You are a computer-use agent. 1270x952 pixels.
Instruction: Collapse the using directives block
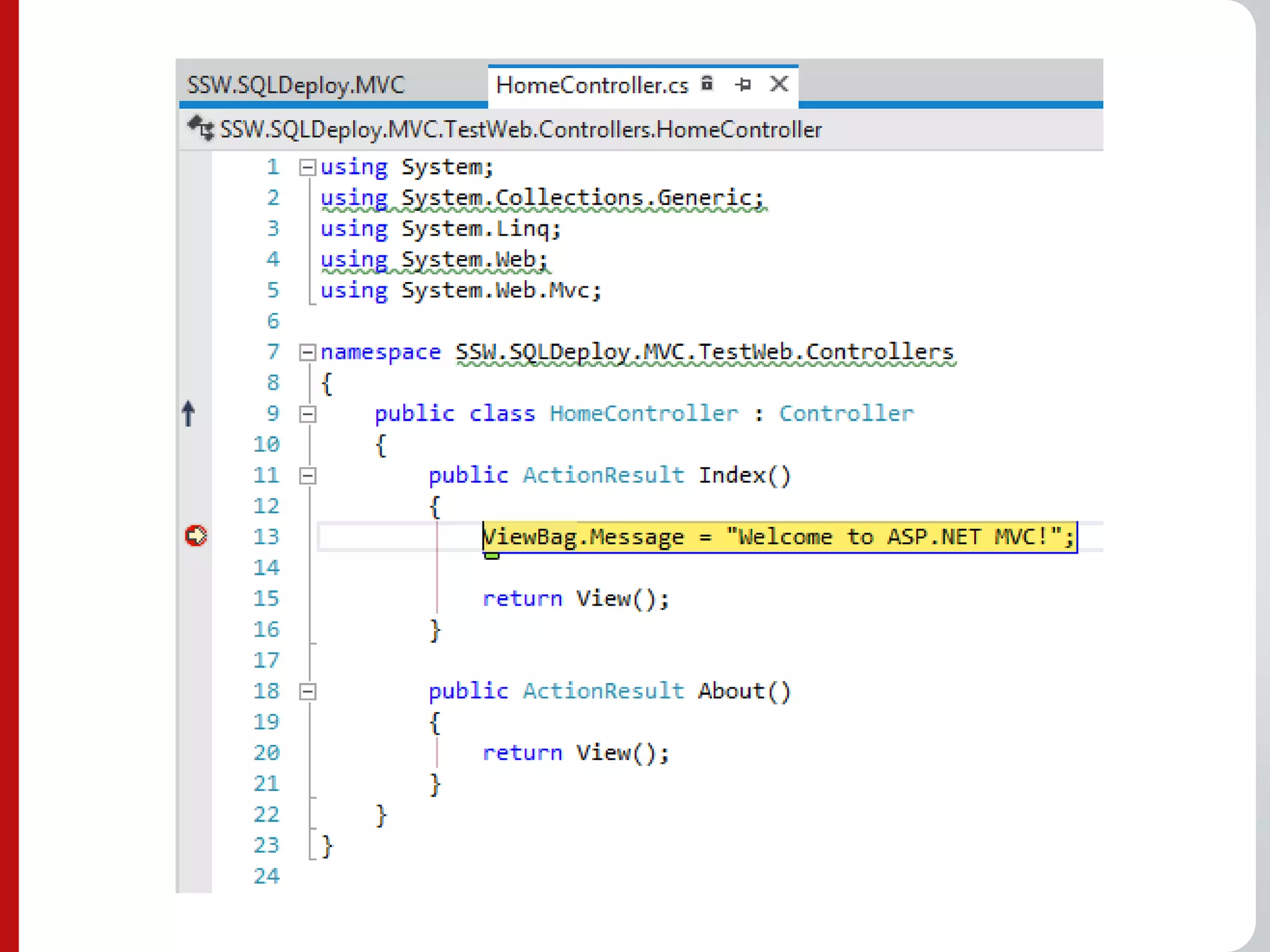pos(308,167)
